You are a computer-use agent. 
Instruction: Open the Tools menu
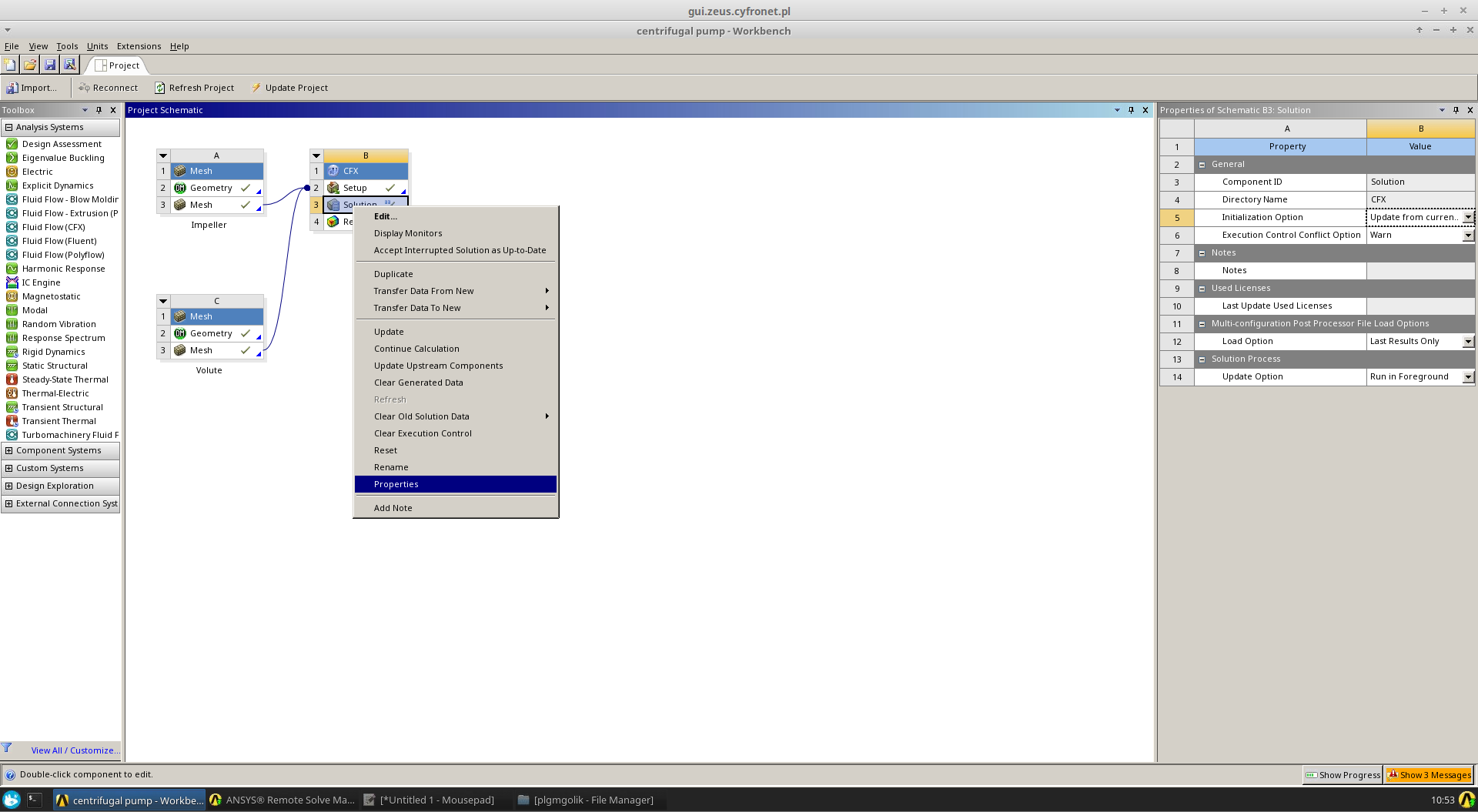(x=67, y=46)
